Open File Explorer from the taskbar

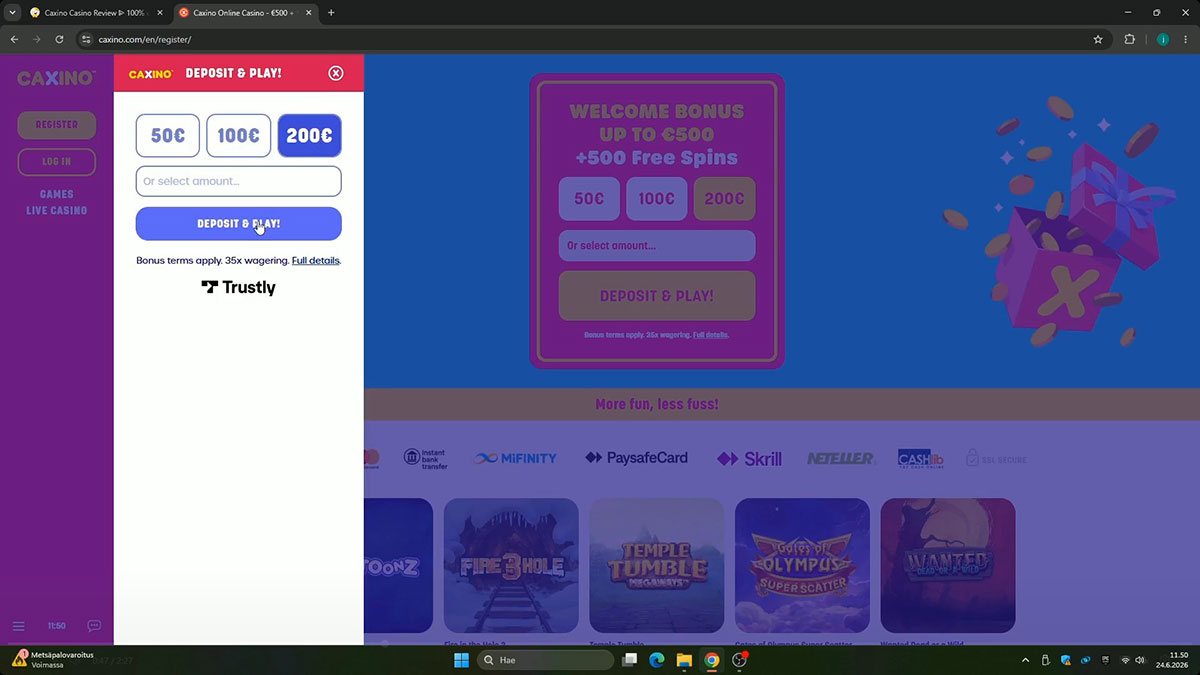pyautogui.click(x=684, y=660)
